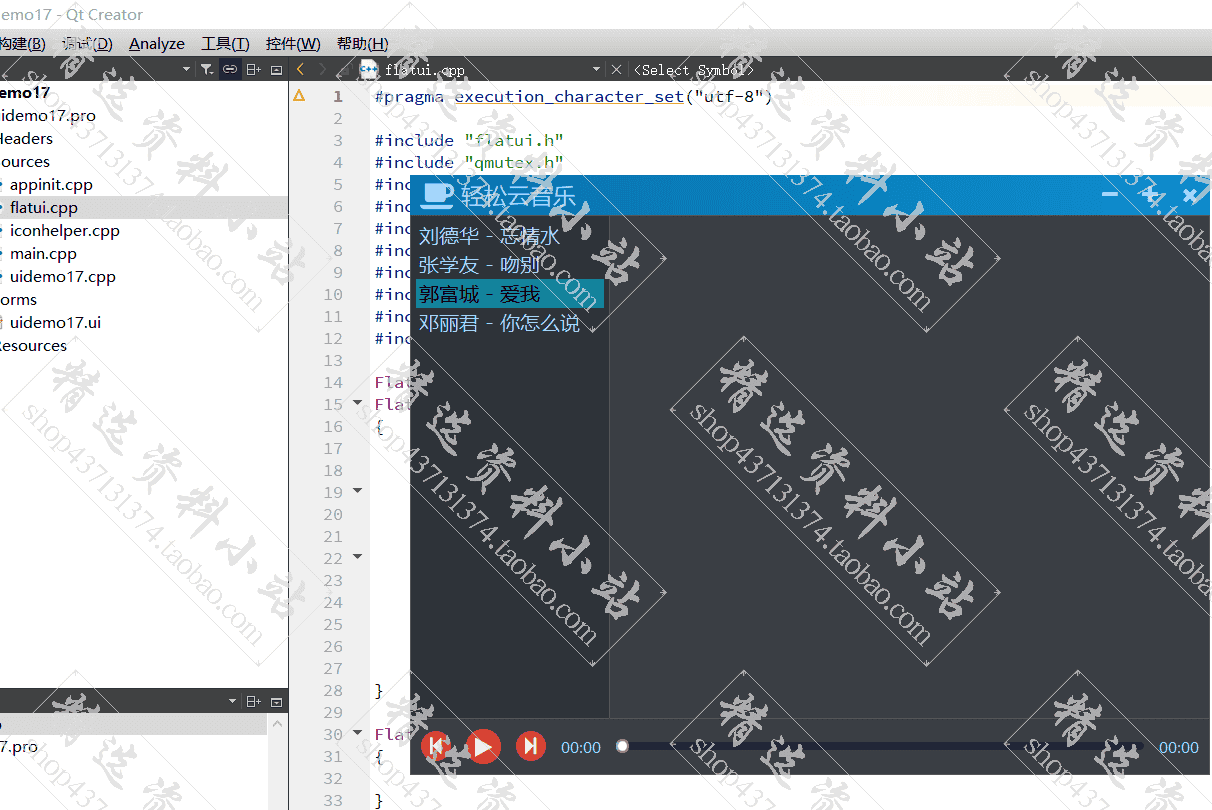Click the coffee cup icon in player title

(438, 195)
